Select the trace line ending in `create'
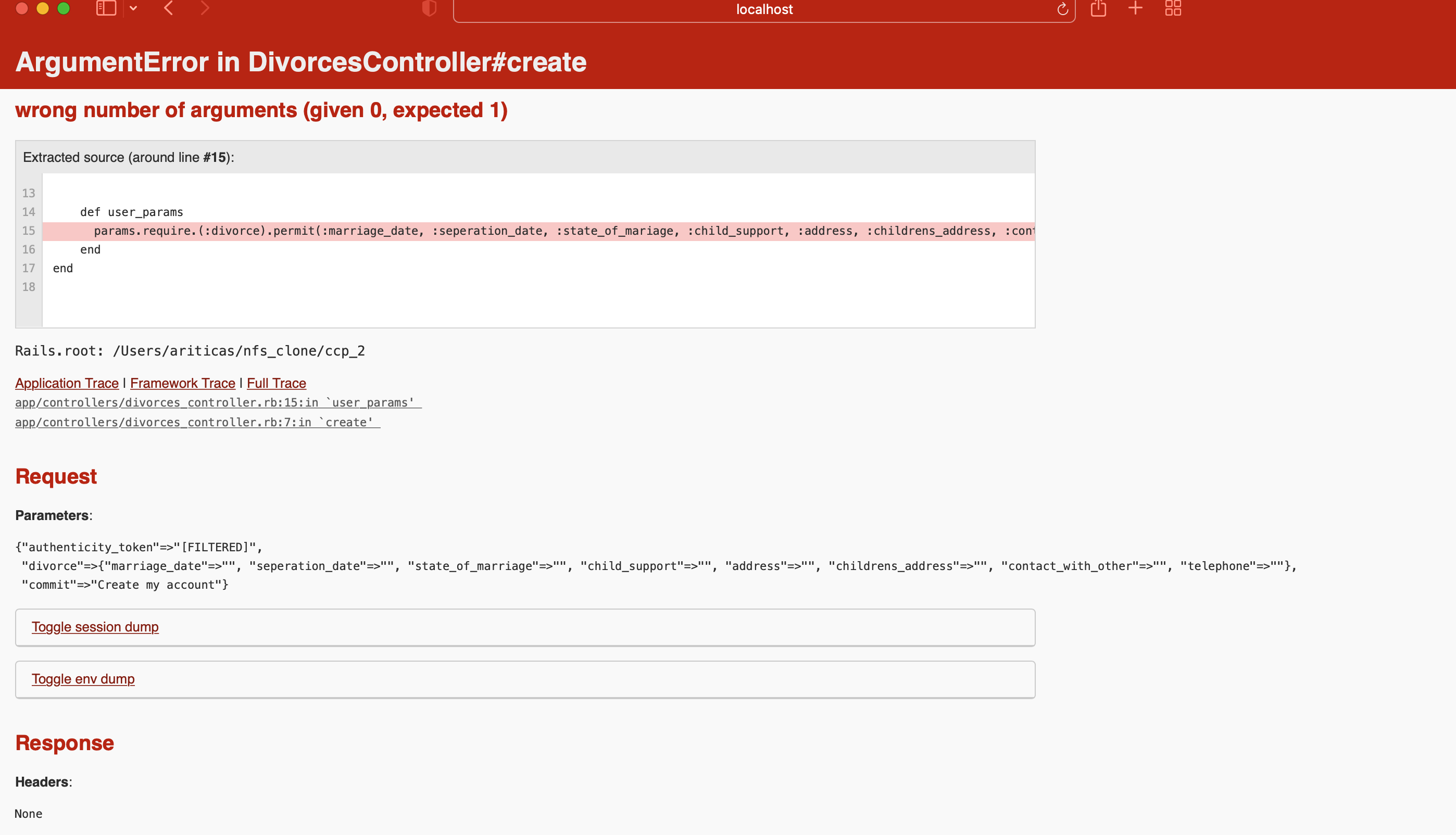This screenshot has height=835, width=1456. point(197,422)
